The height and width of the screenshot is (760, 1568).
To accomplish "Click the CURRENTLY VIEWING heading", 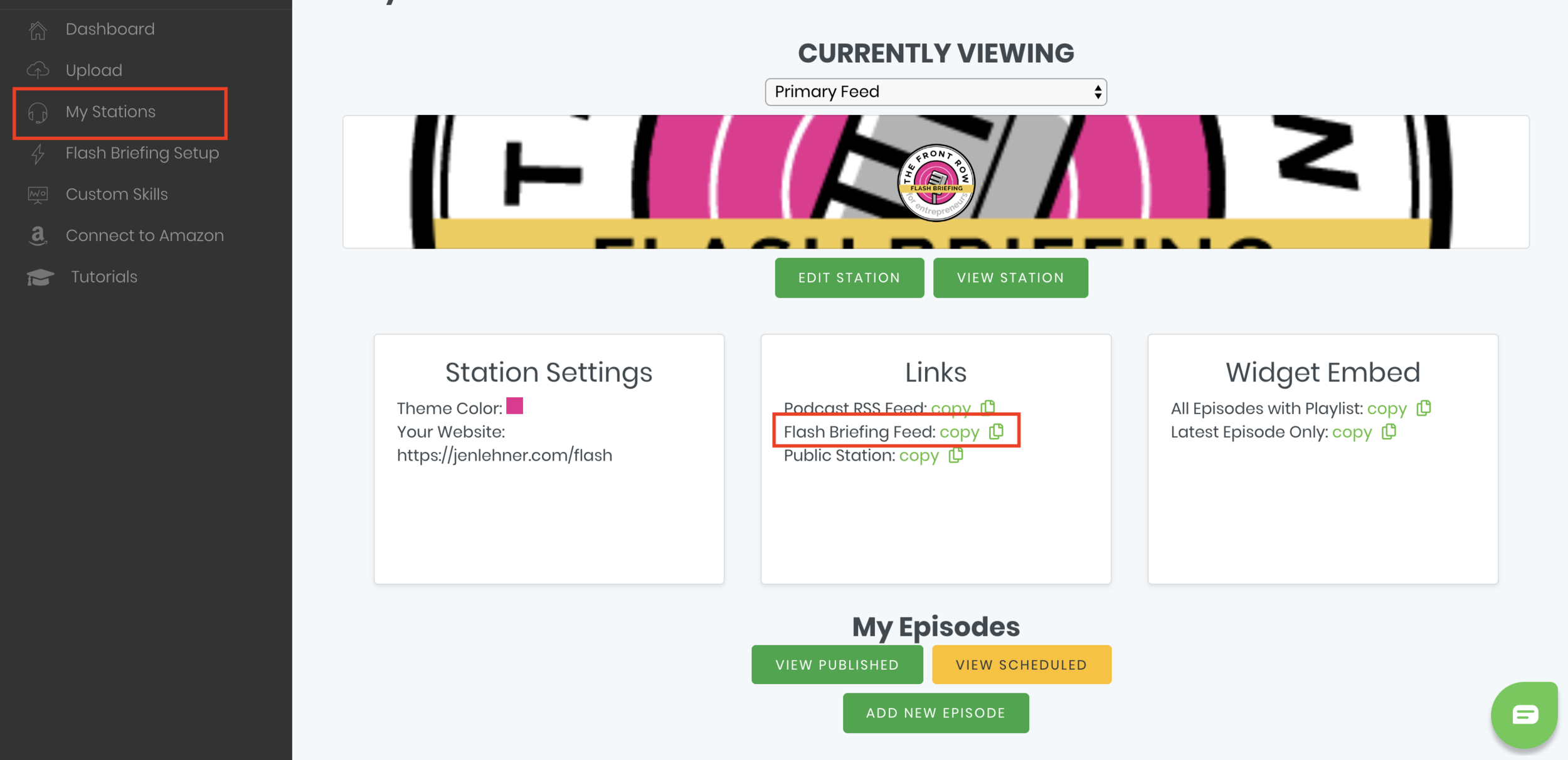I will 936,53.
